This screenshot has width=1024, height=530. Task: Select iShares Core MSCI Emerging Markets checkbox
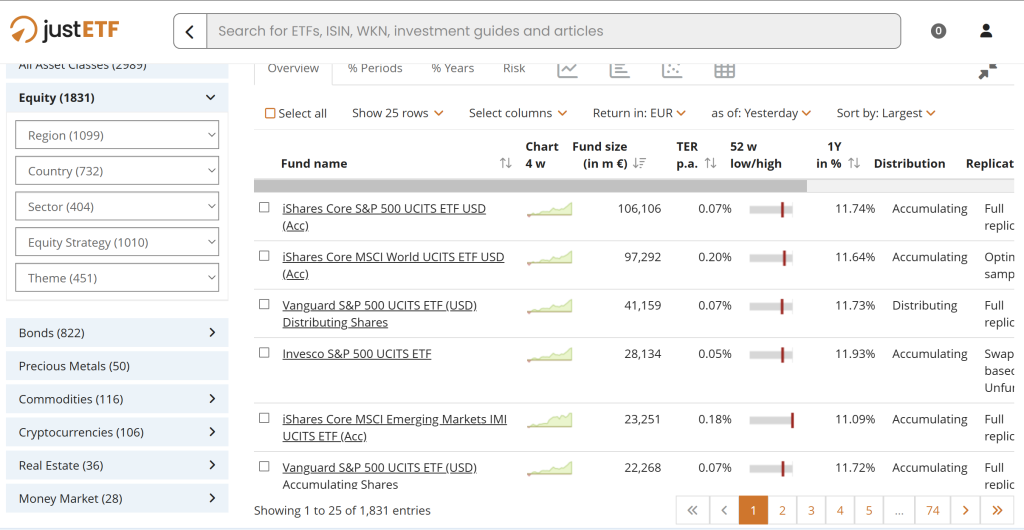pyautogui.click(x=264, y=418)
